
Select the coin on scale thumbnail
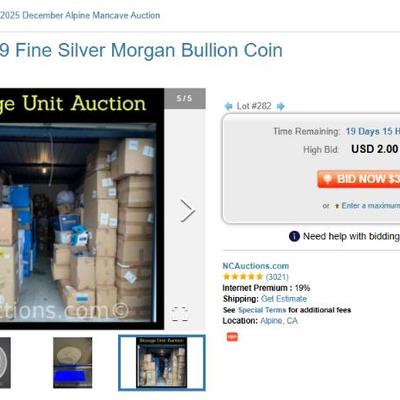[73, 363]
